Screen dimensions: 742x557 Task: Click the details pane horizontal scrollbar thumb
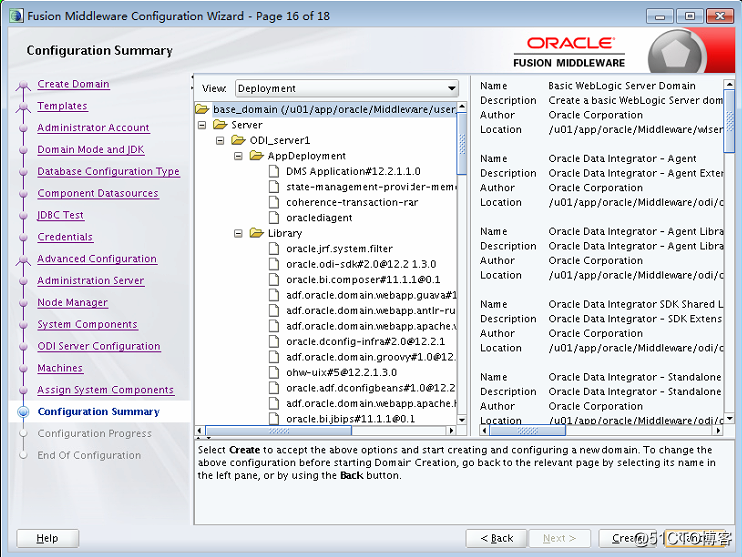pyautogui.click(x=527, y=431)
